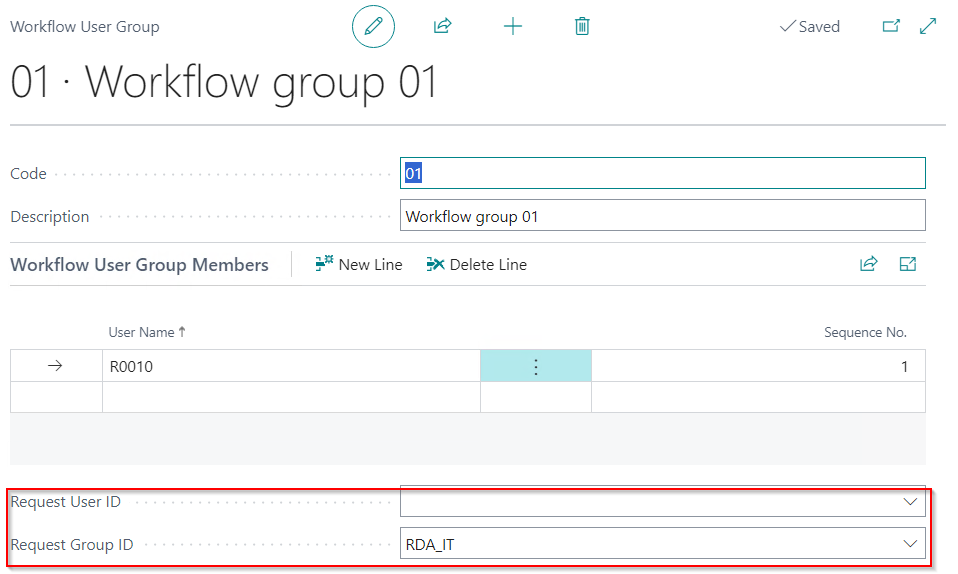The width and height of the screenshot is (958, 574).
Task: Click the share icon in the header
Action: [x=442, y=26]
